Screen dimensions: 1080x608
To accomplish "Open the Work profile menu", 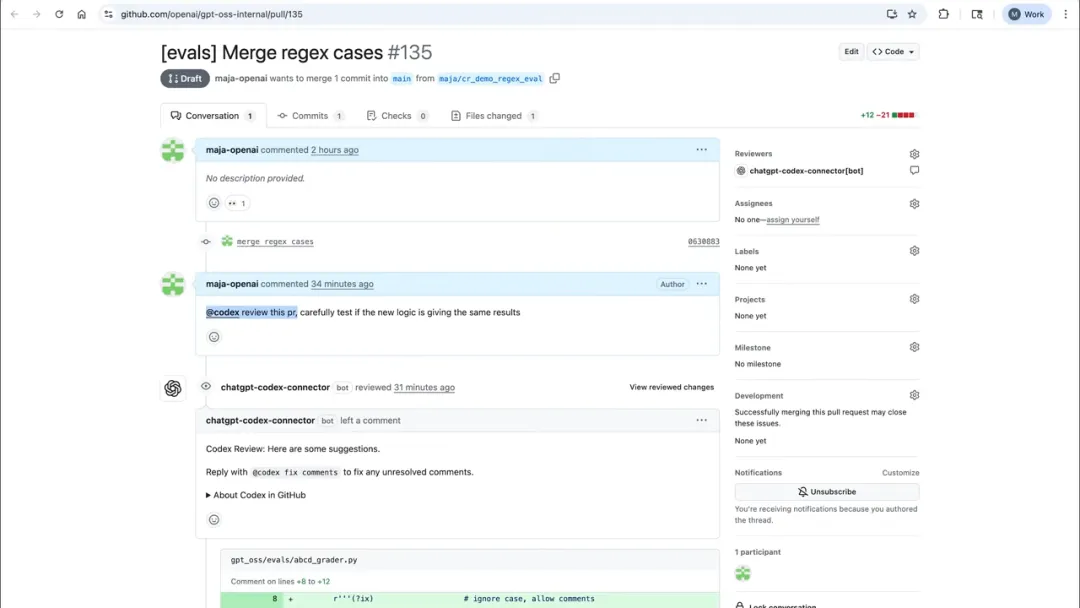I will [1026, 14].
